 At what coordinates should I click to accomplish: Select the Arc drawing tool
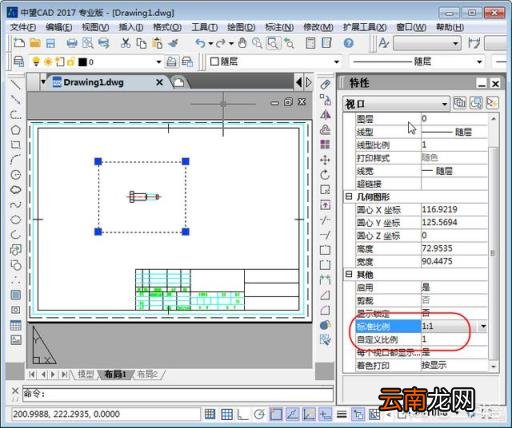pos(16,160)
